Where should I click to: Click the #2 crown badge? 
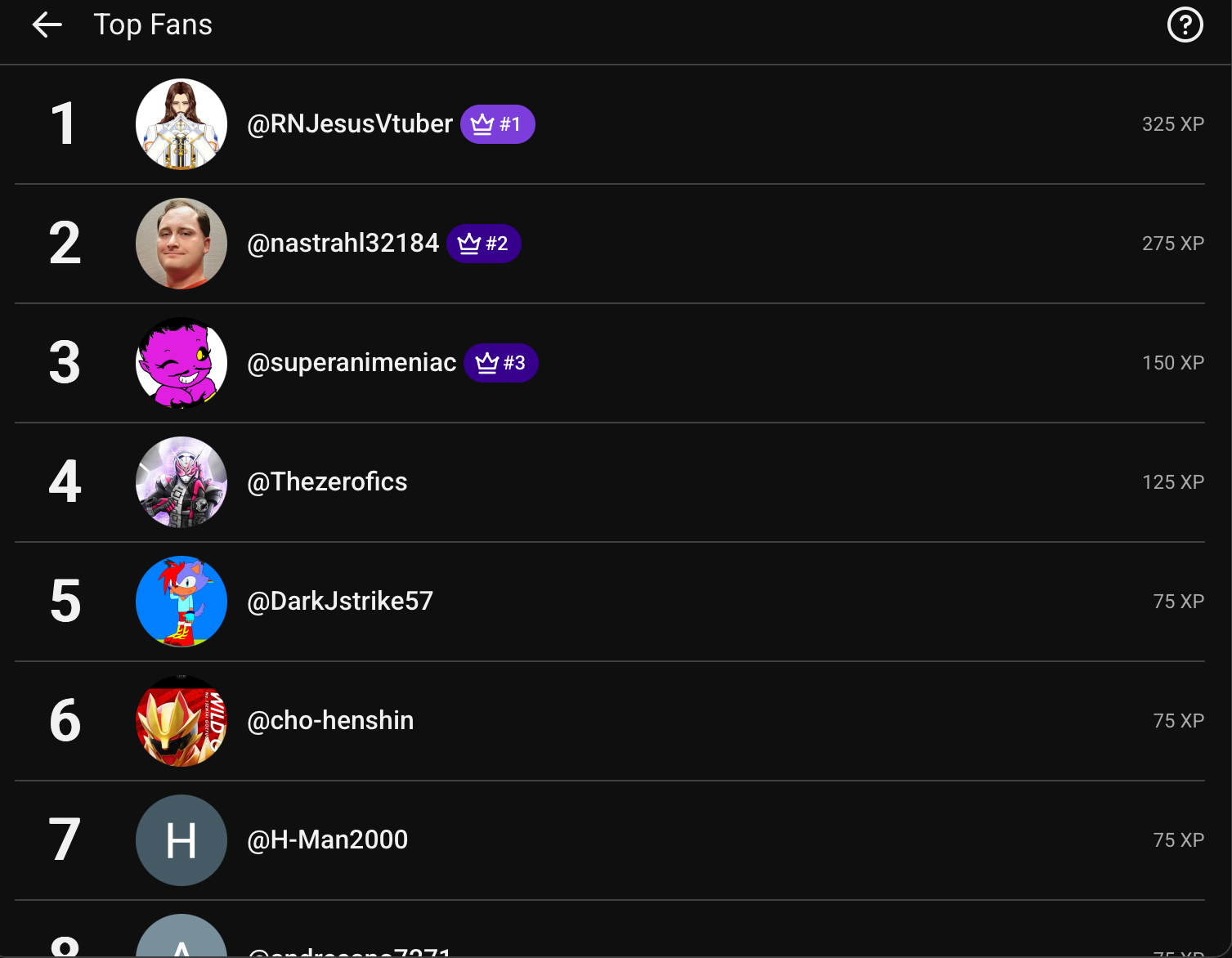tap(483, 244)
